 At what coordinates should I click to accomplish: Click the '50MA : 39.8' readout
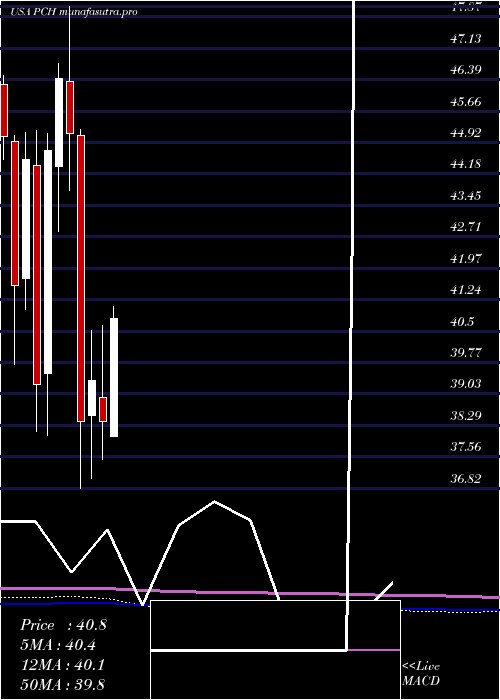pyautogui.click(x=63, y=685)
